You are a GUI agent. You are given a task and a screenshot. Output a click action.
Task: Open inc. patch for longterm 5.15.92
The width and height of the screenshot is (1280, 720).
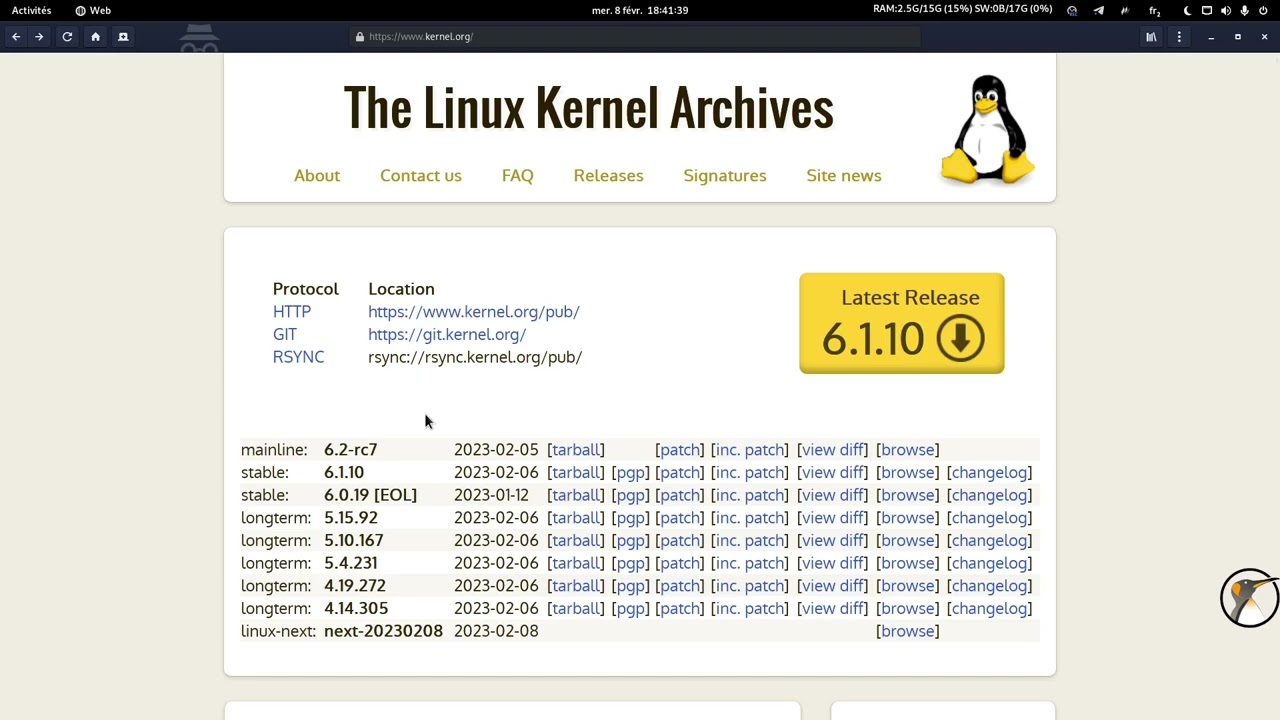click(x=750, y=518)
